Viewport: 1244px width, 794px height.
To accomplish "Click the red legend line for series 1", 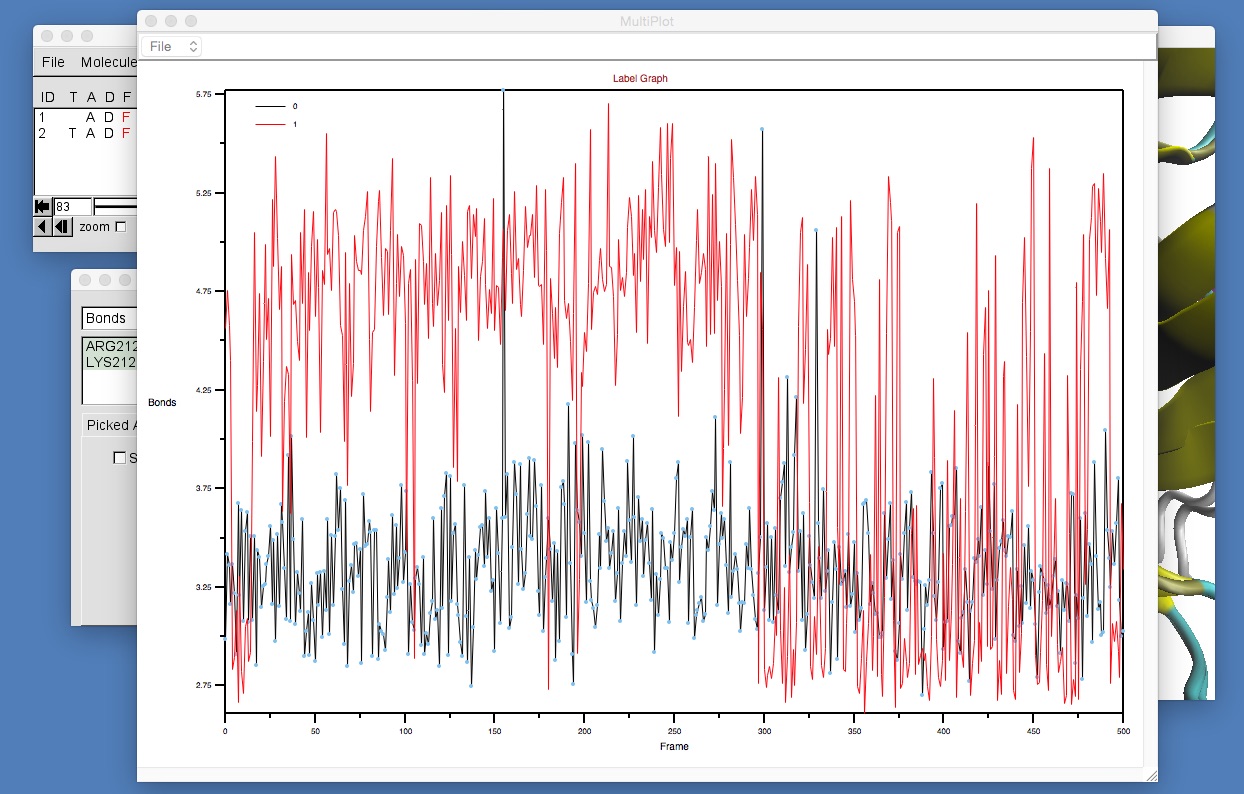I will 270,124.
